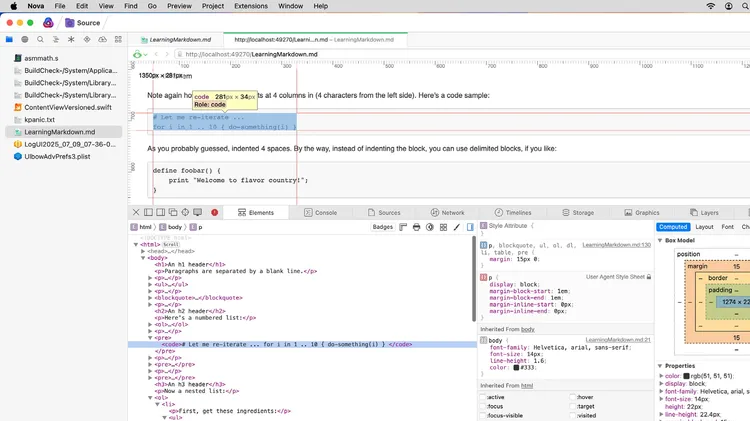Click the #333 color swatch in body rule
This screenshot has height=421, width=750.
pyautogui.click(x=516, y=368)
